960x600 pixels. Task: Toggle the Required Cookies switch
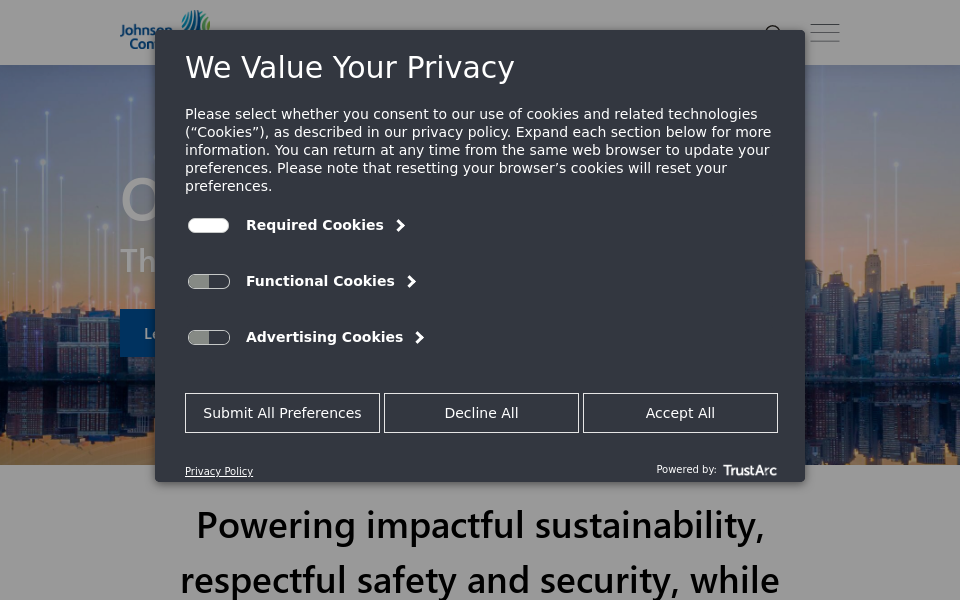[x=208, y=225]
